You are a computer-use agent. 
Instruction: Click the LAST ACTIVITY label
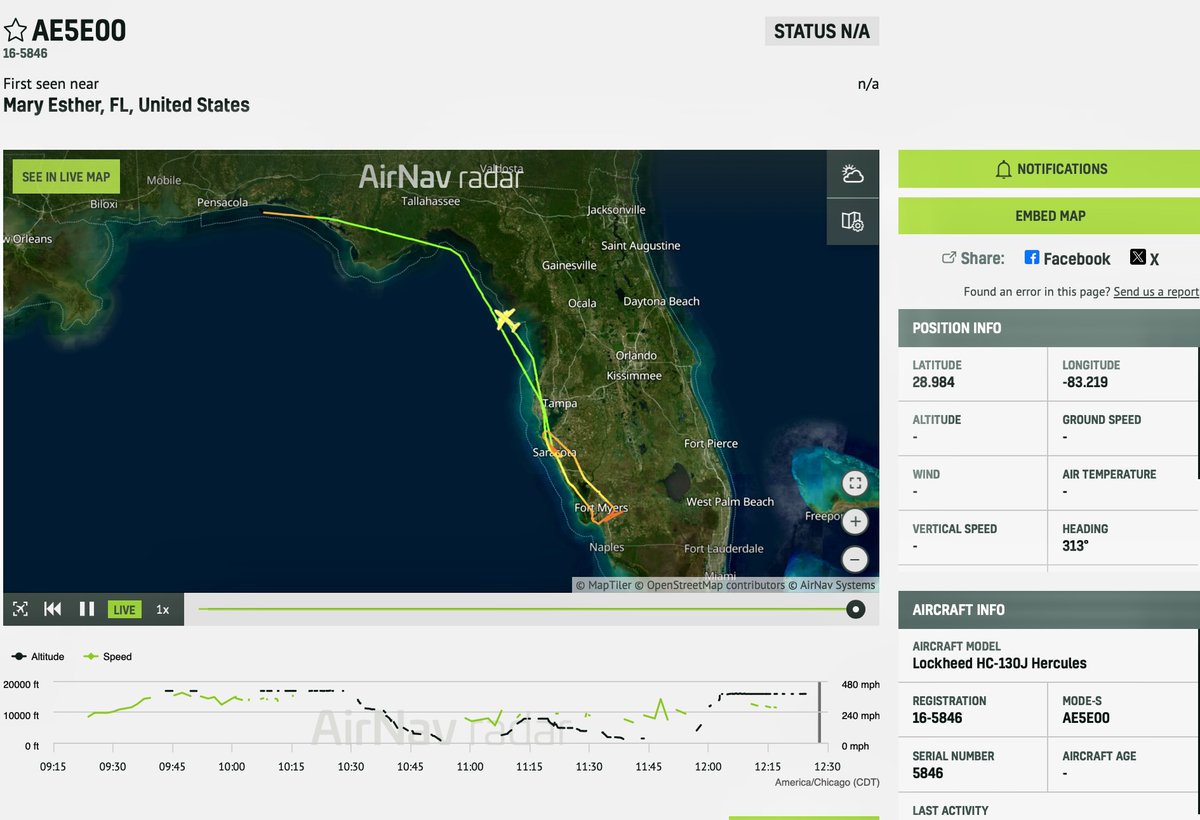[x=950, y=811]
